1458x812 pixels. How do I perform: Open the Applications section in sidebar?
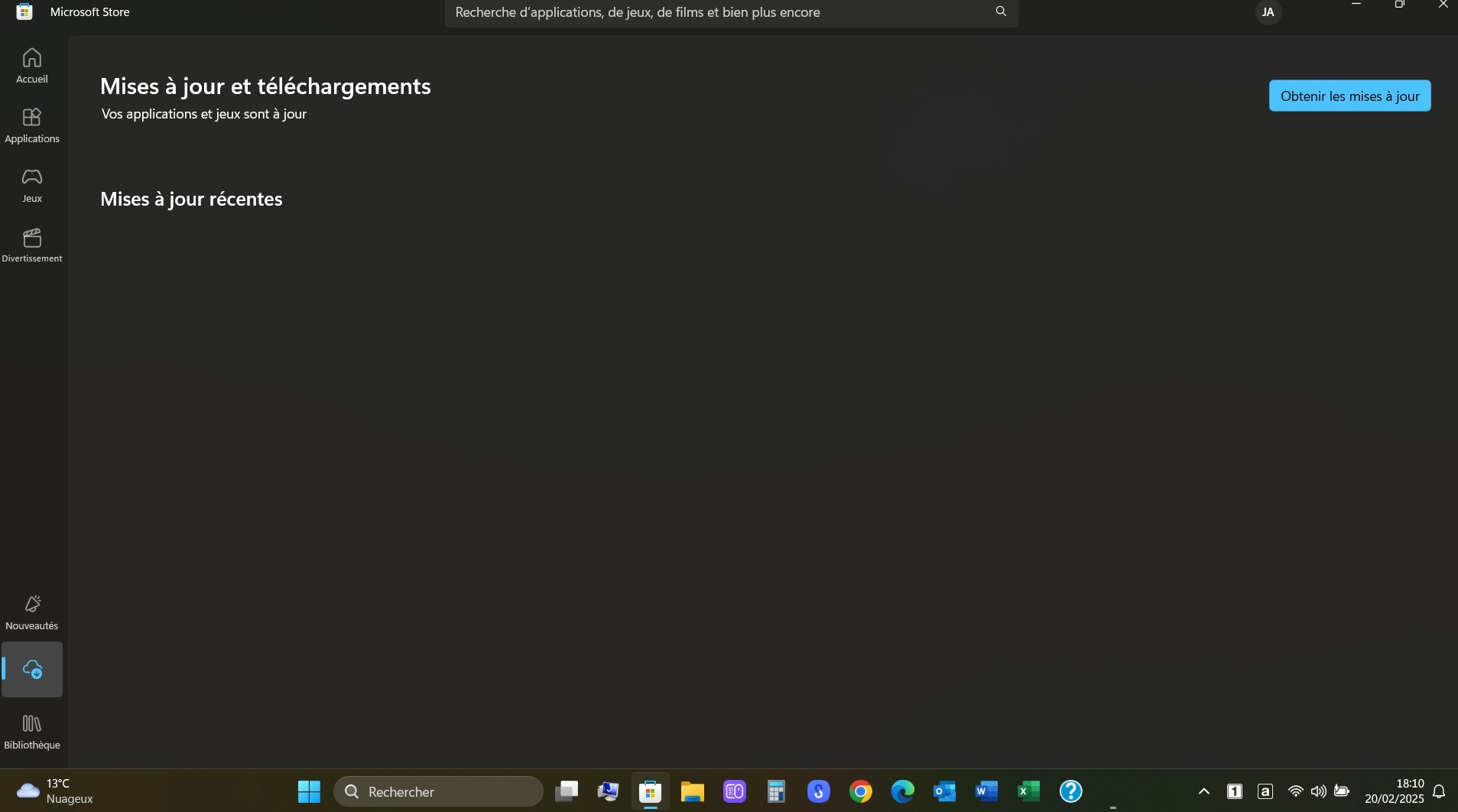tap(32, 125)
